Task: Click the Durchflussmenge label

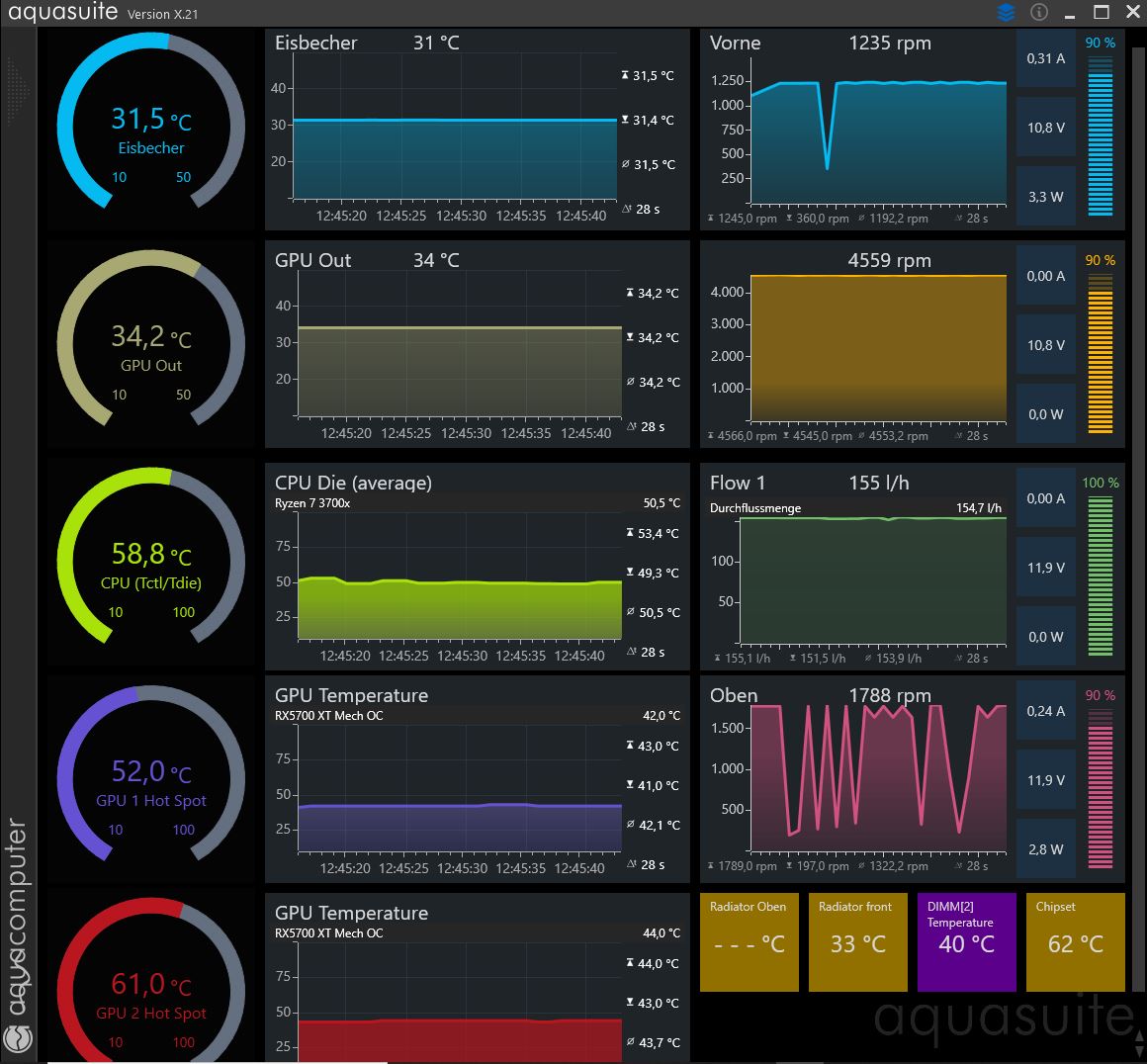Action: (755, 508)
